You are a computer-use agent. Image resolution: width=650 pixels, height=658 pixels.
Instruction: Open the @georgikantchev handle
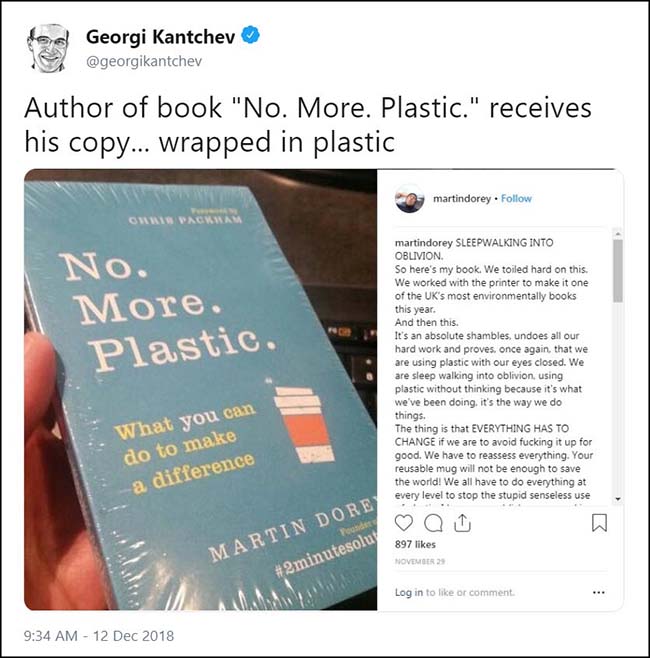[x=144, y=61]
